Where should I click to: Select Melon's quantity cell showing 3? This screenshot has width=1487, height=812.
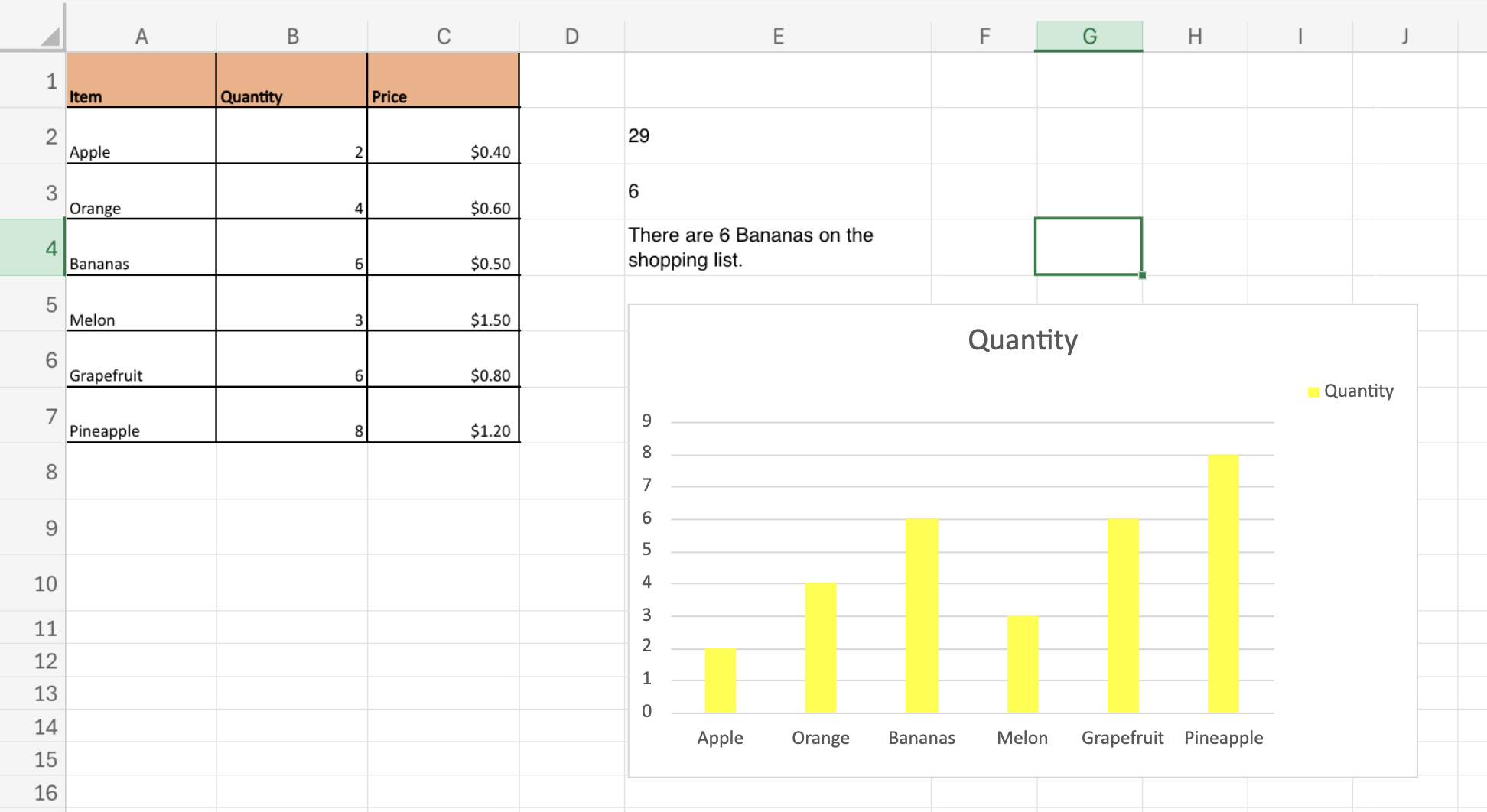tap(292, 304)
